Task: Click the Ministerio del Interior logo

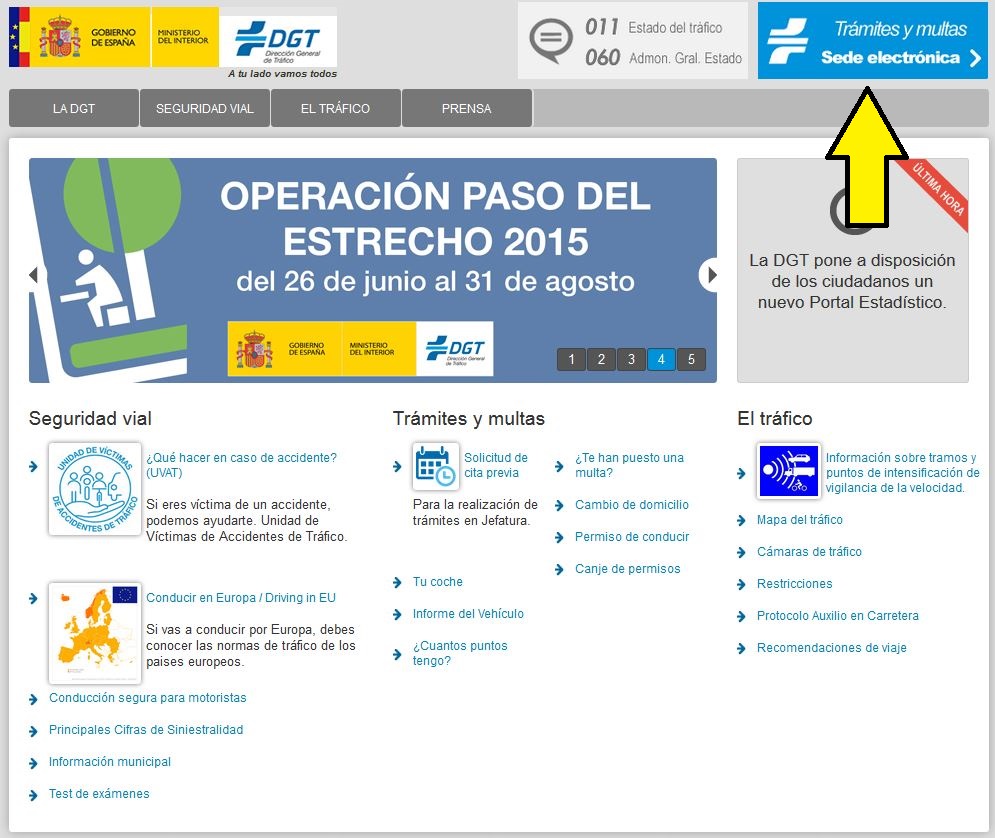Action: click(x=185, y=37)
